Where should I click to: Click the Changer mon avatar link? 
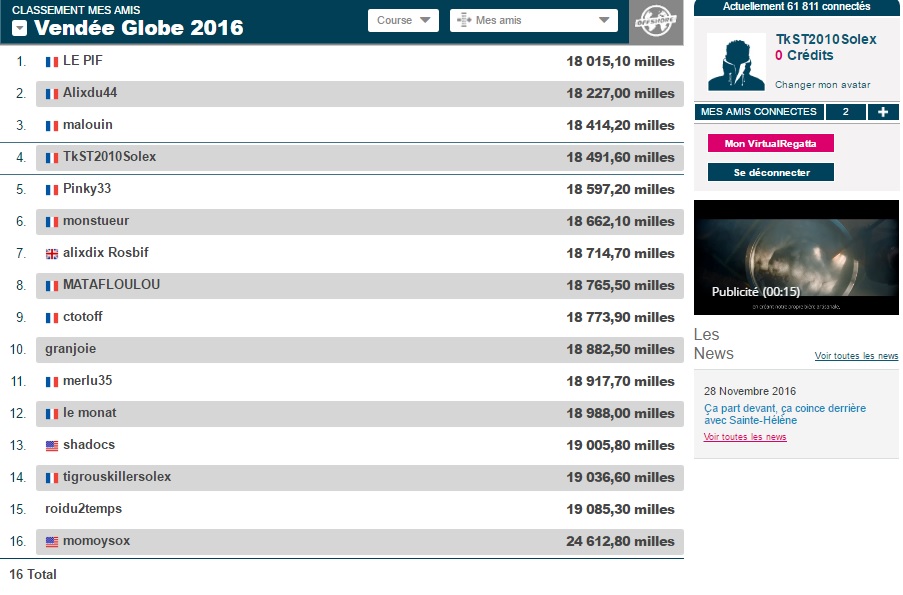(x=822, y=85)
